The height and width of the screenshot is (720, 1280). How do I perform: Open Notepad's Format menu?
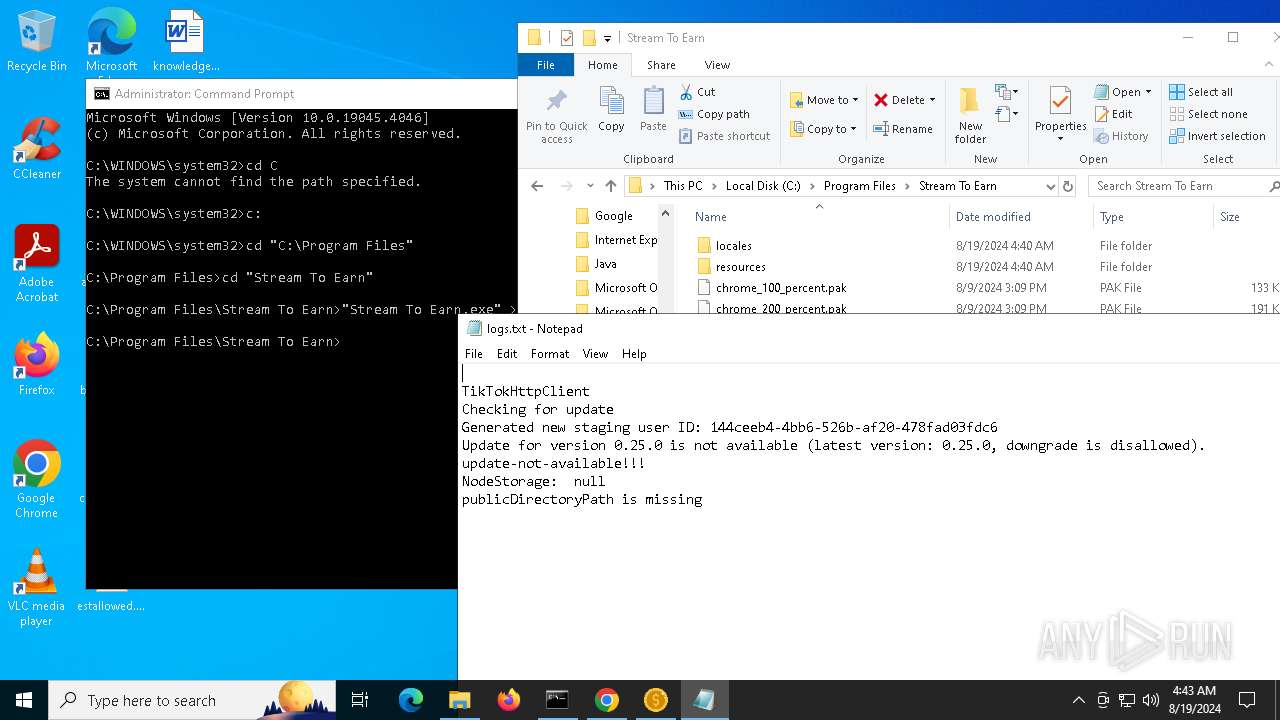pyautogui.click(x=550, y=354)
